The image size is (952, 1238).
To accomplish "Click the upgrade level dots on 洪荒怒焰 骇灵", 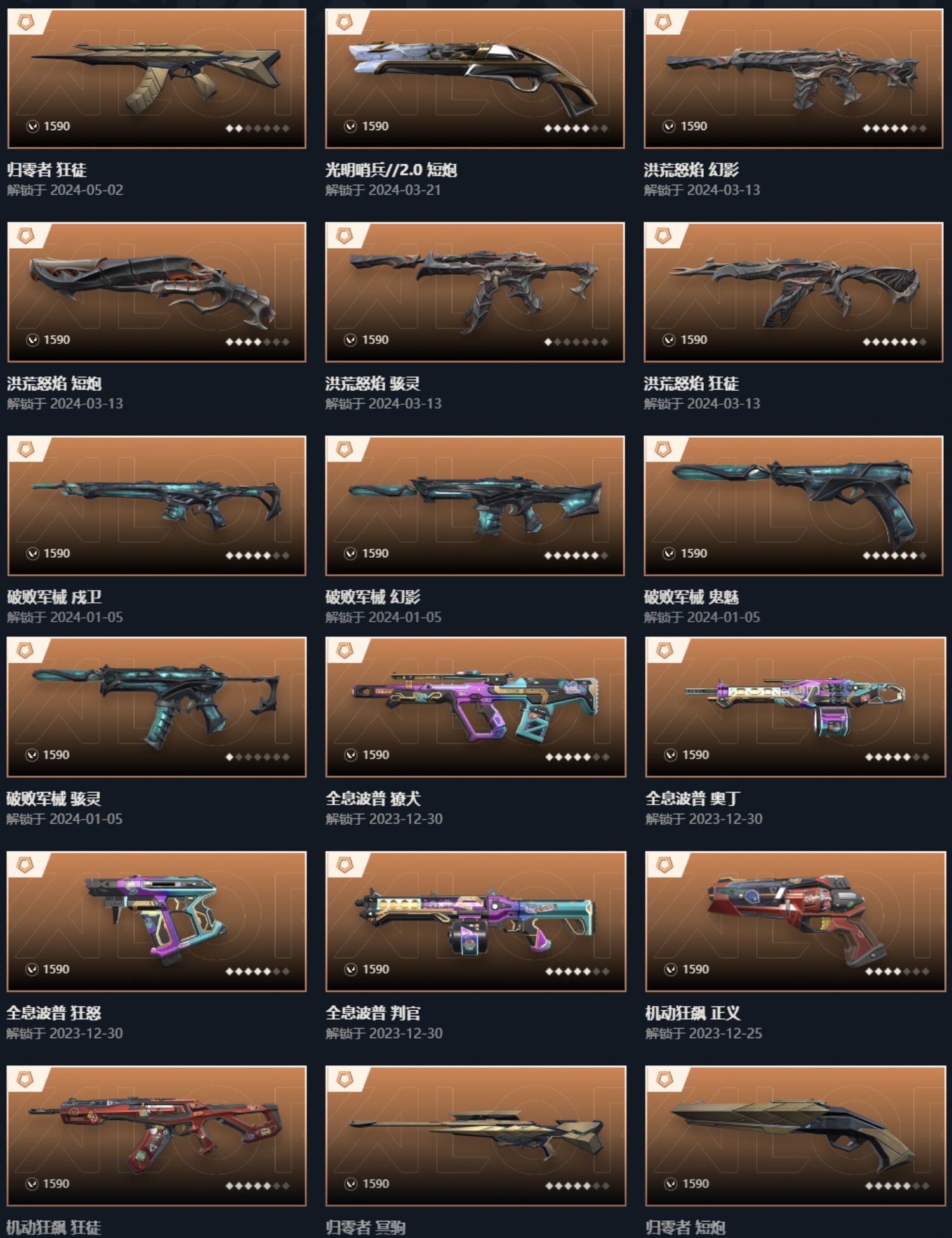I will tap(576, 342).
